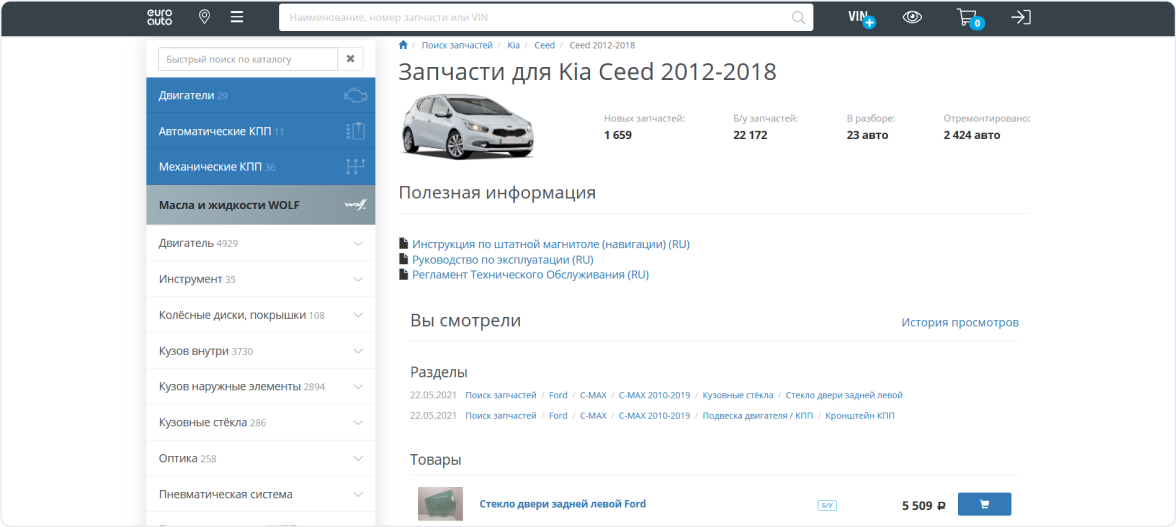Open the hamburger menu
This screenshot has height=527, width=1176.
(x=237, y=17)
